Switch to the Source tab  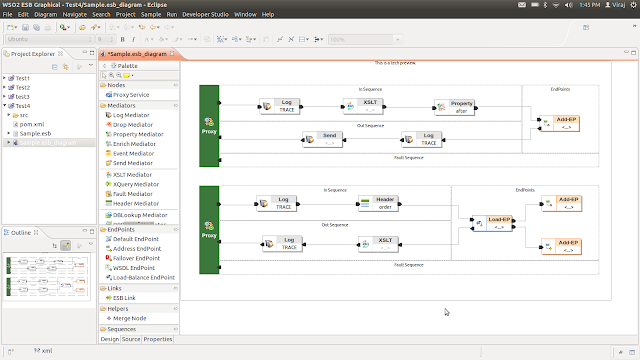(131, 339)
